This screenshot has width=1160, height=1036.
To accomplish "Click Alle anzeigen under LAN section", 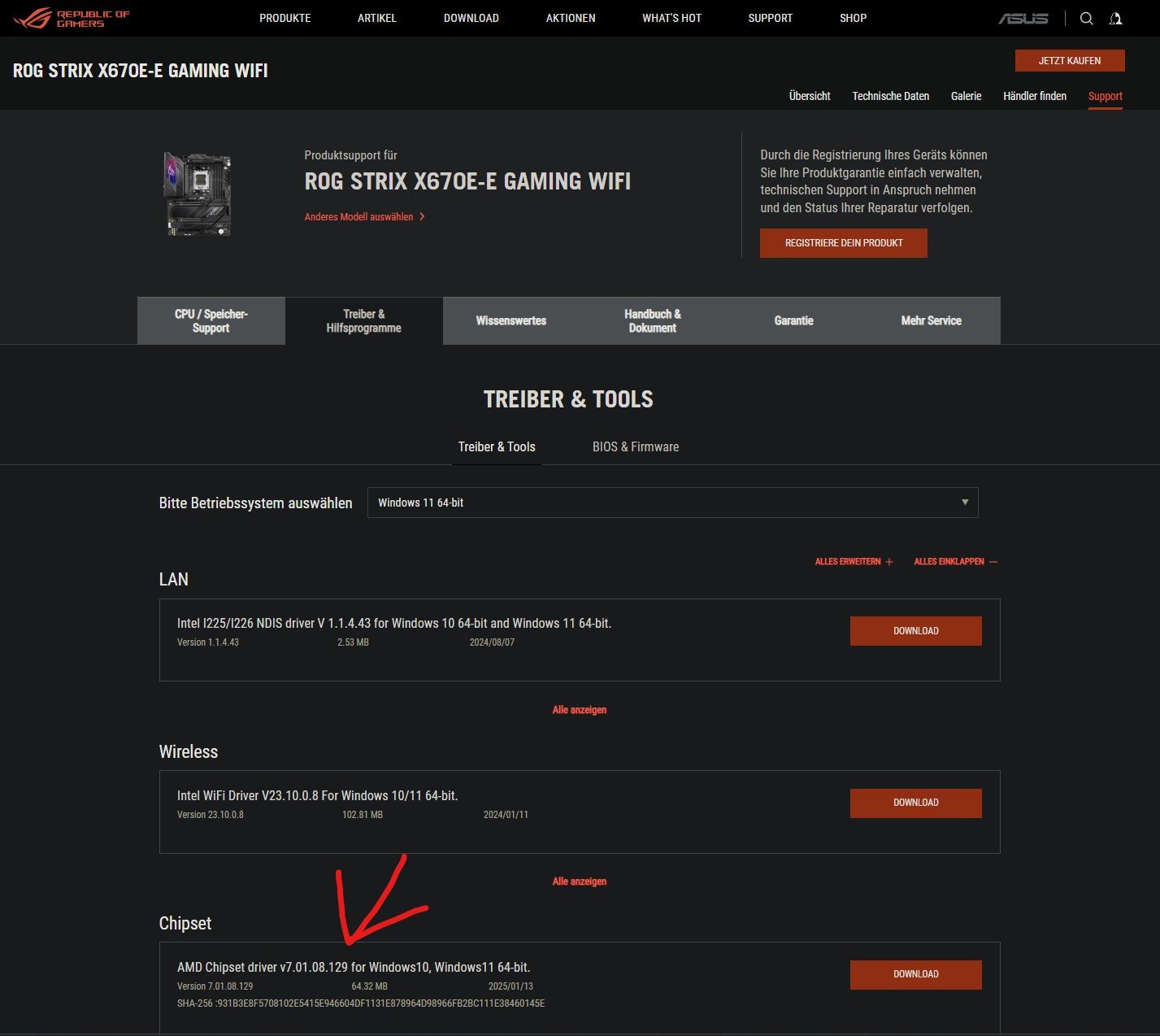I will [580, 710].
